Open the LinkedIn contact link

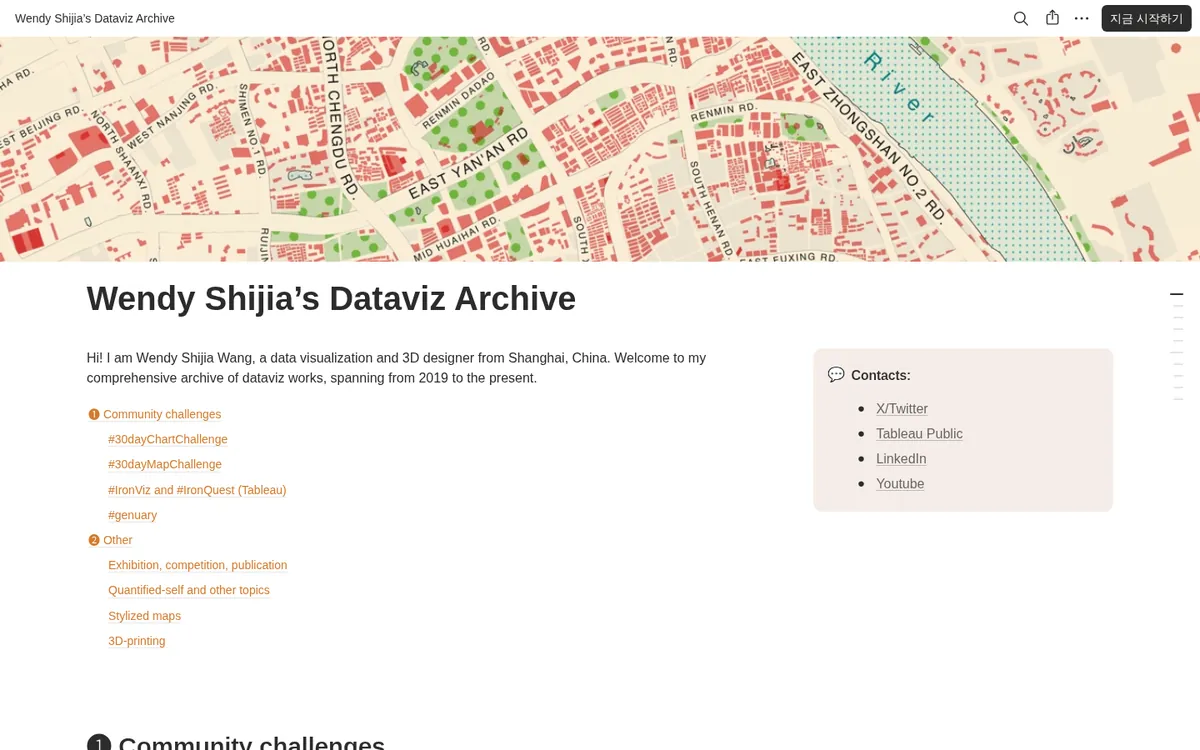click(x=901, y=458)
